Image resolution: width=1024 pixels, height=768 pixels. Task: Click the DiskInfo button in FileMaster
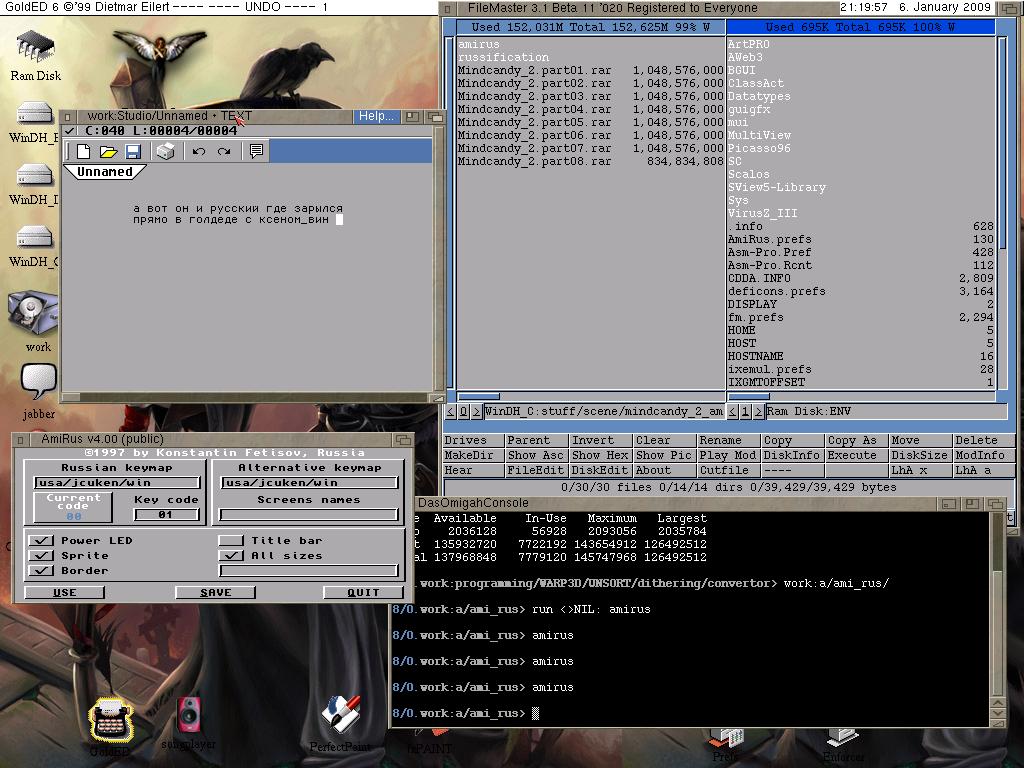(793, 455)
